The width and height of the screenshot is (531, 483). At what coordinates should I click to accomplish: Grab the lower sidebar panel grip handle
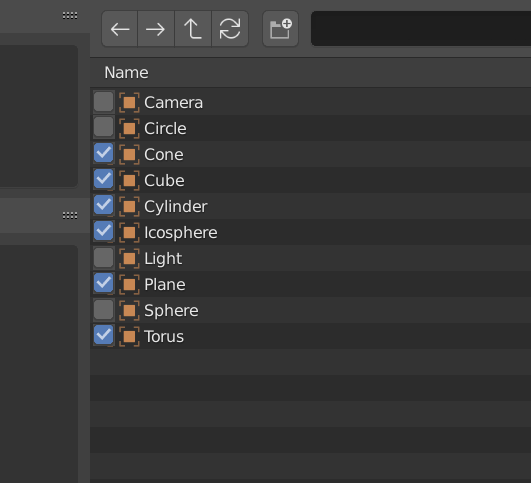coord(70,215)
